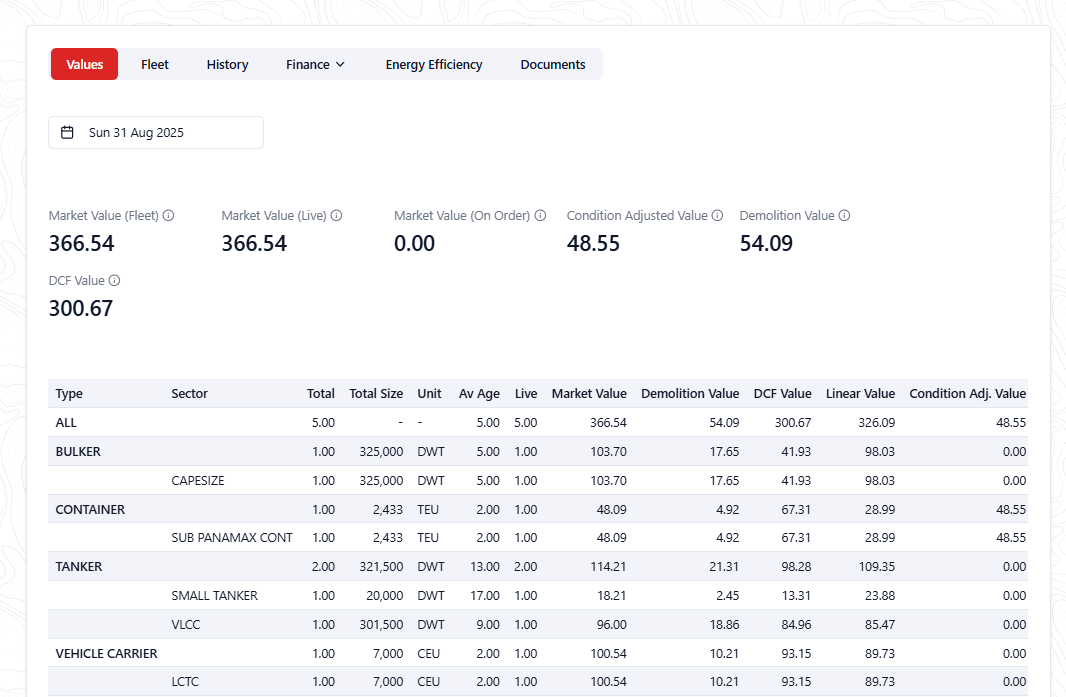Click the info icon beside Market Value (Fleet)
1066x697 pixels.
pos(169,216)
